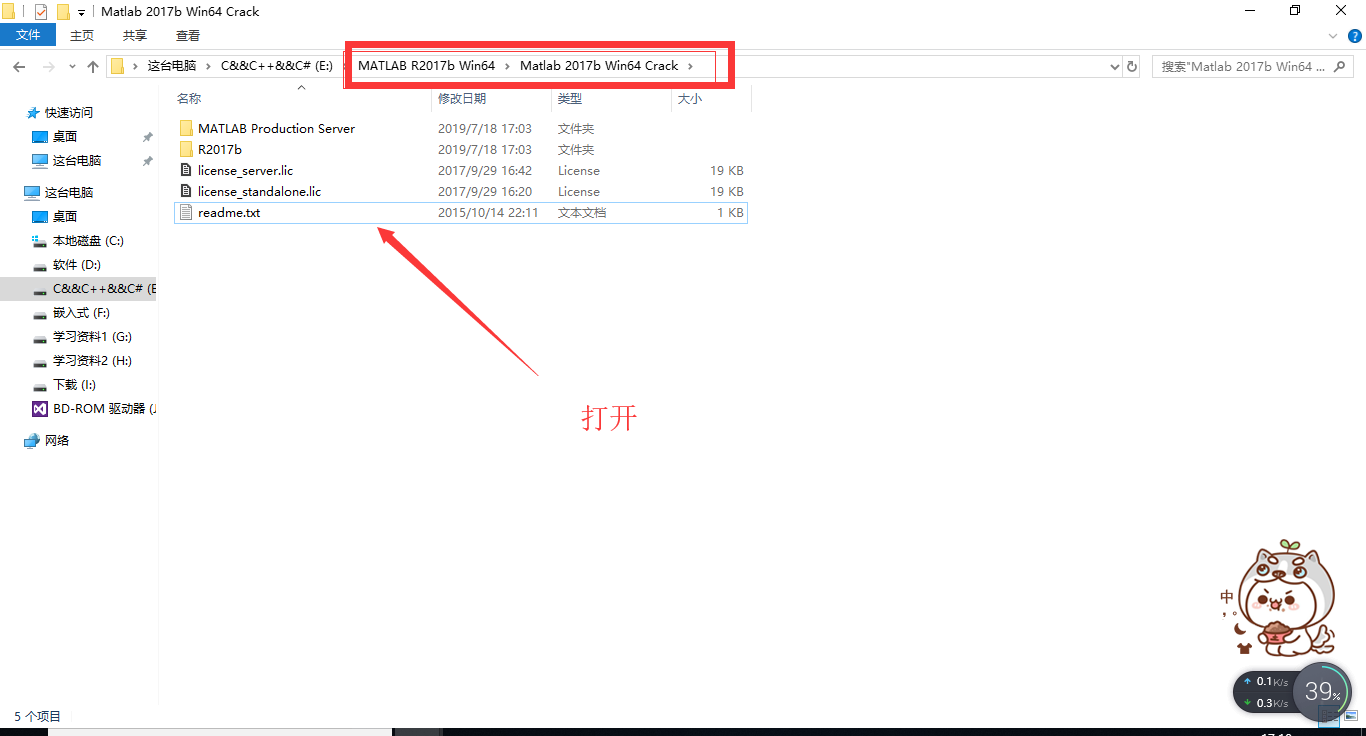Select the readme.txt file
This screenshot has height=736, width=1366.
(x=460, y=213)
